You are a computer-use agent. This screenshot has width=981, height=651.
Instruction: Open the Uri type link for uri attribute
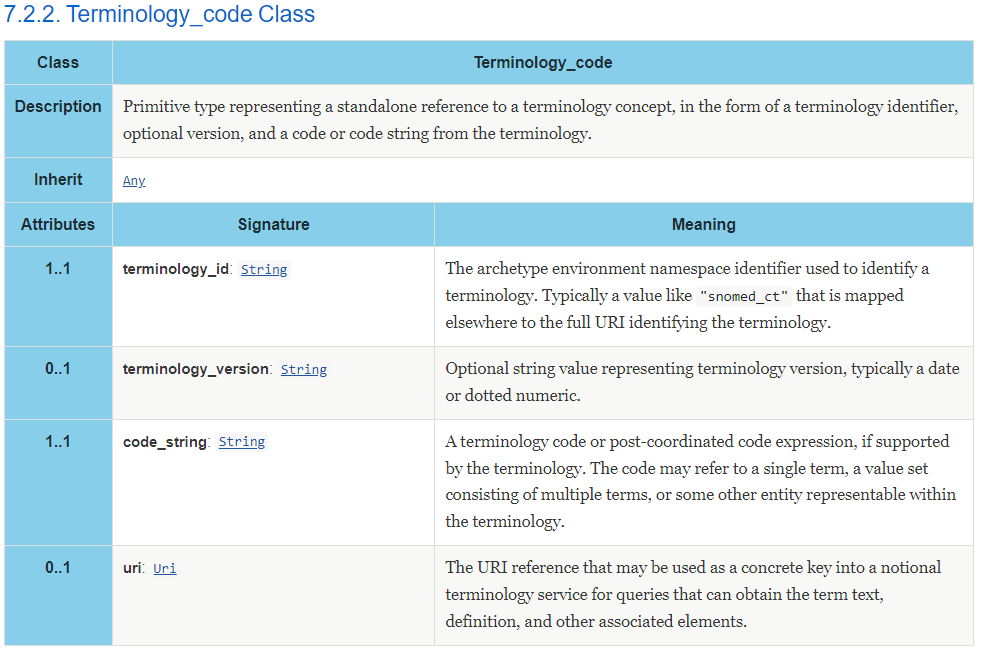coord(165,568)
